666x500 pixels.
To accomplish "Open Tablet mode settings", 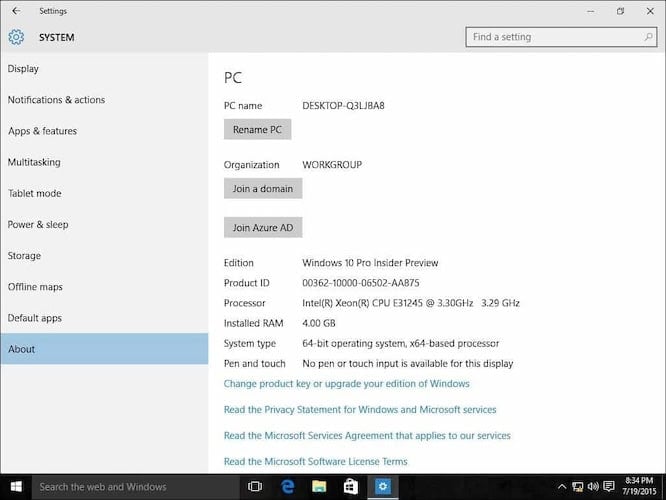I will point(104,193).
